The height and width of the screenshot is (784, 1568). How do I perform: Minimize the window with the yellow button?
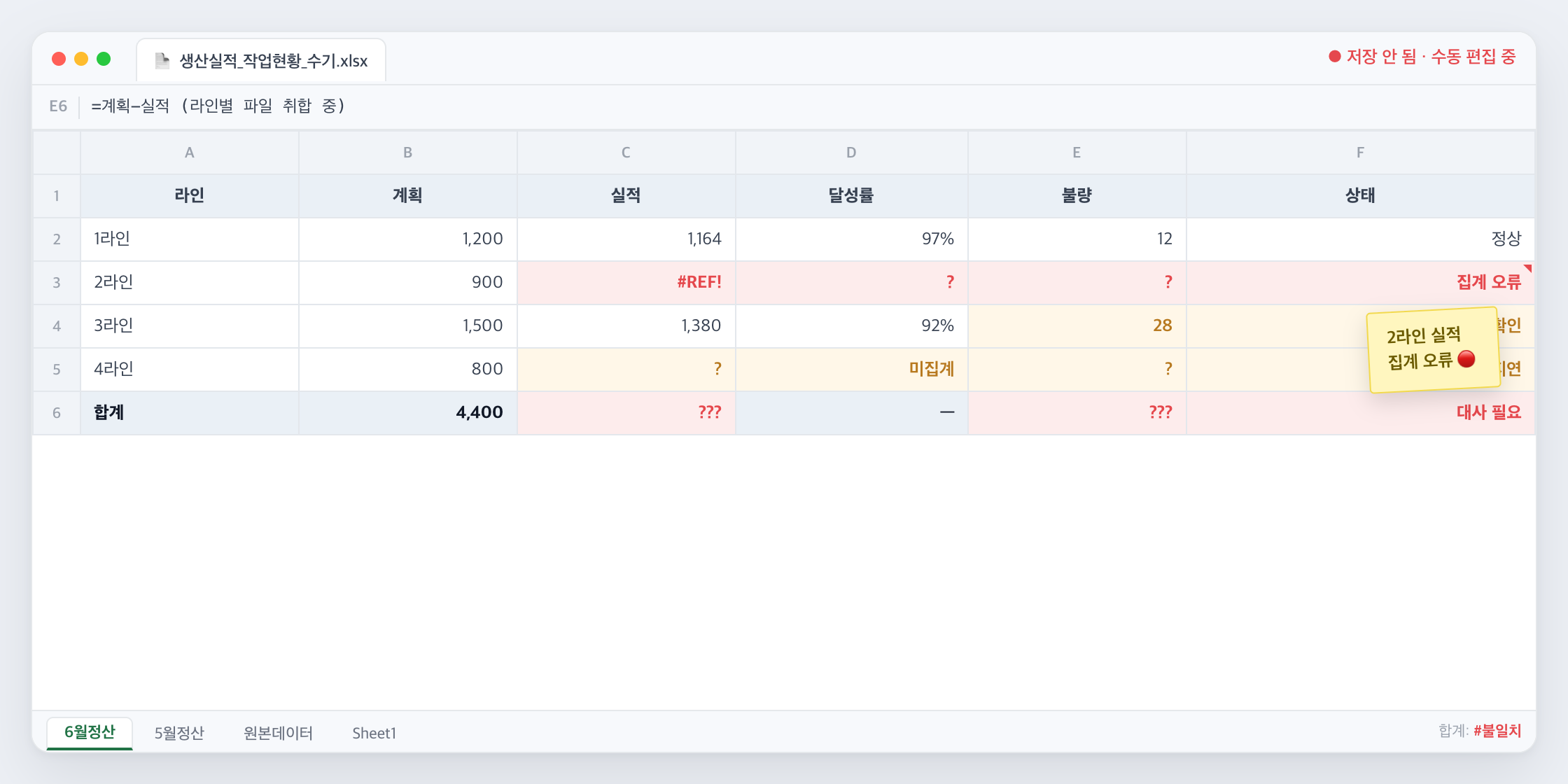[81, 59]
